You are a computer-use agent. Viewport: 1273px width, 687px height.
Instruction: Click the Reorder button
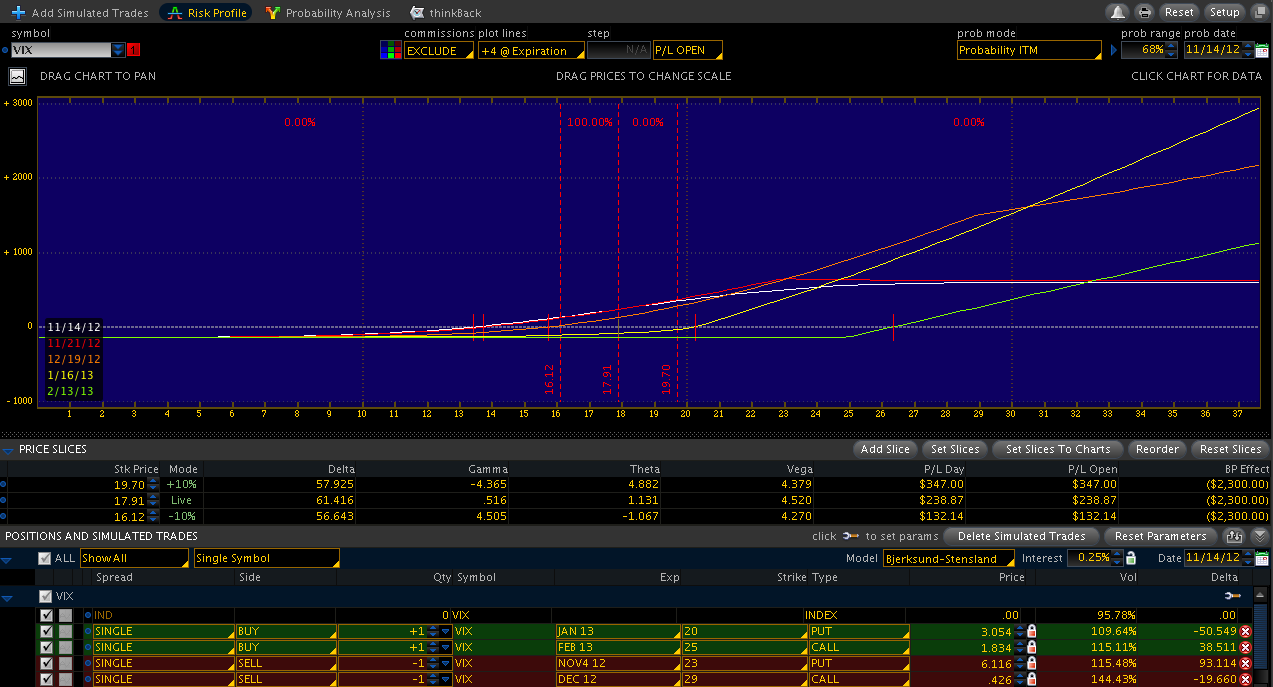point(1157,449)
